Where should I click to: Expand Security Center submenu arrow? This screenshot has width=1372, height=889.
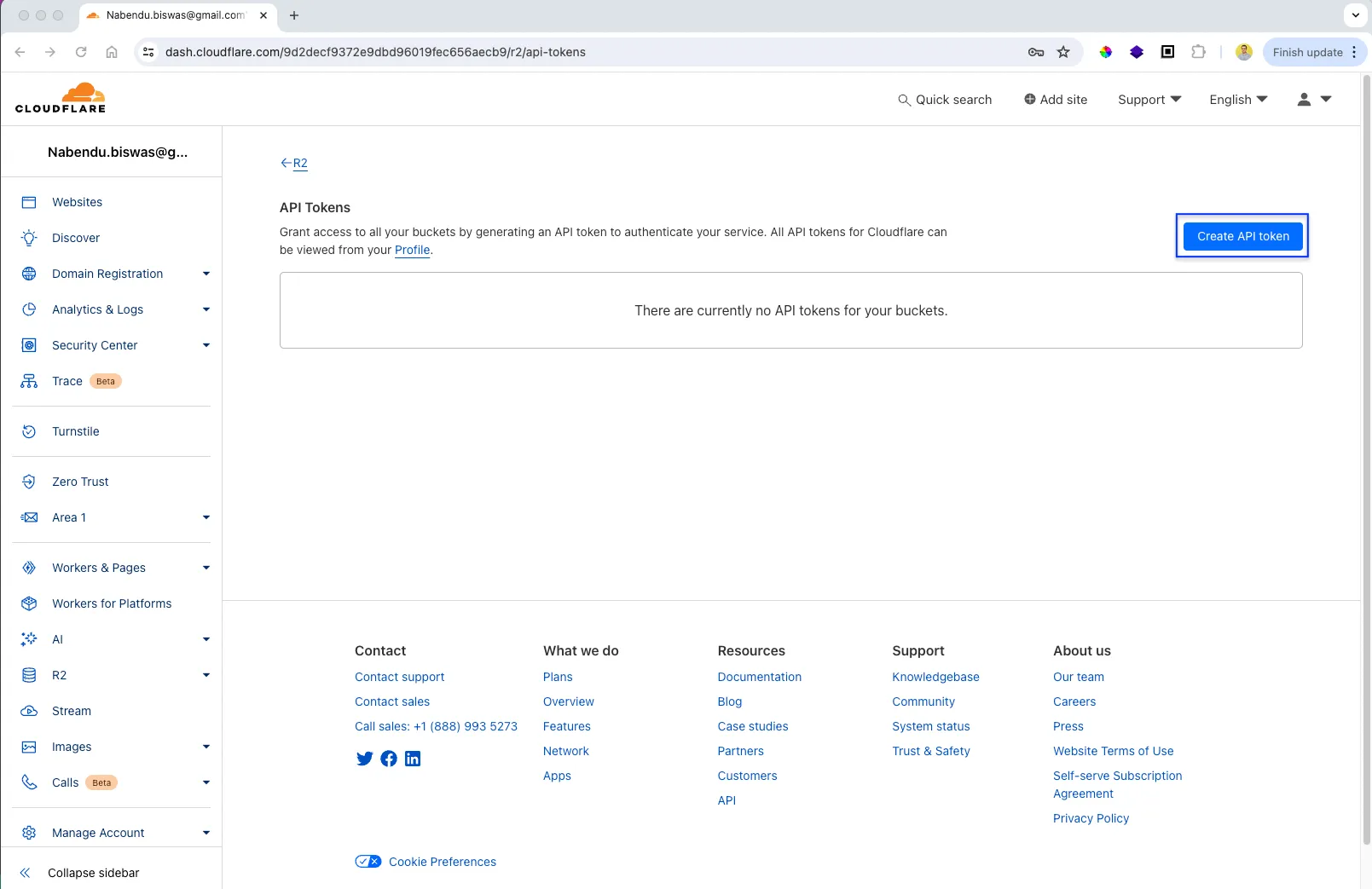tap(206, 345)
